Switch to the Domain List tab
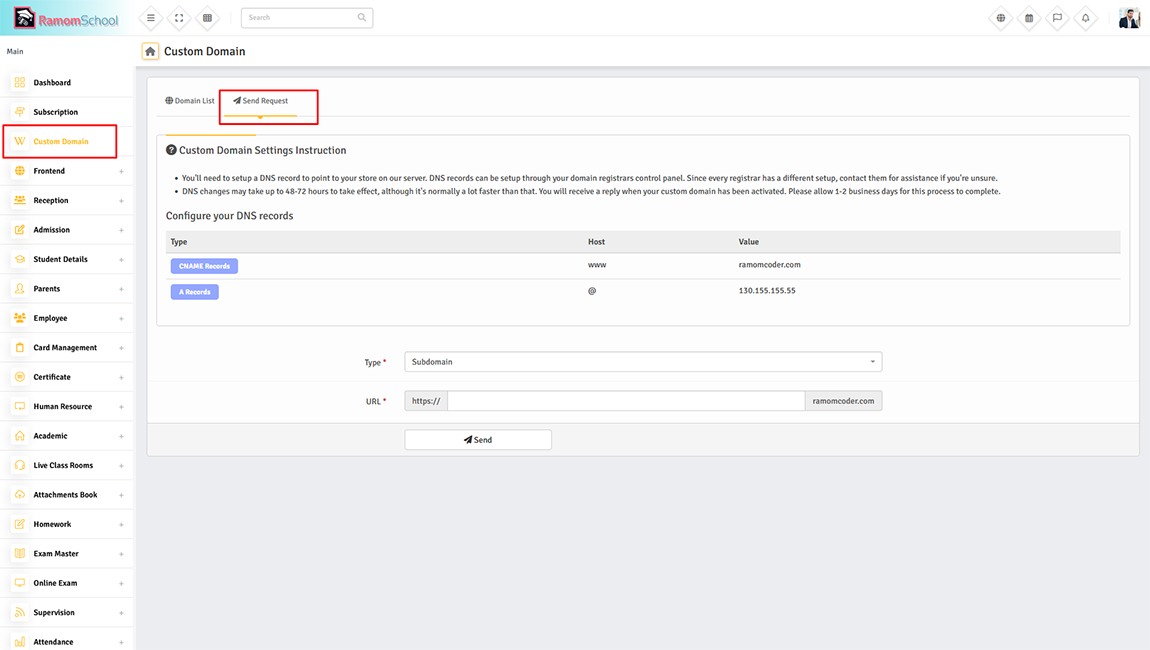 pos(190,101)
